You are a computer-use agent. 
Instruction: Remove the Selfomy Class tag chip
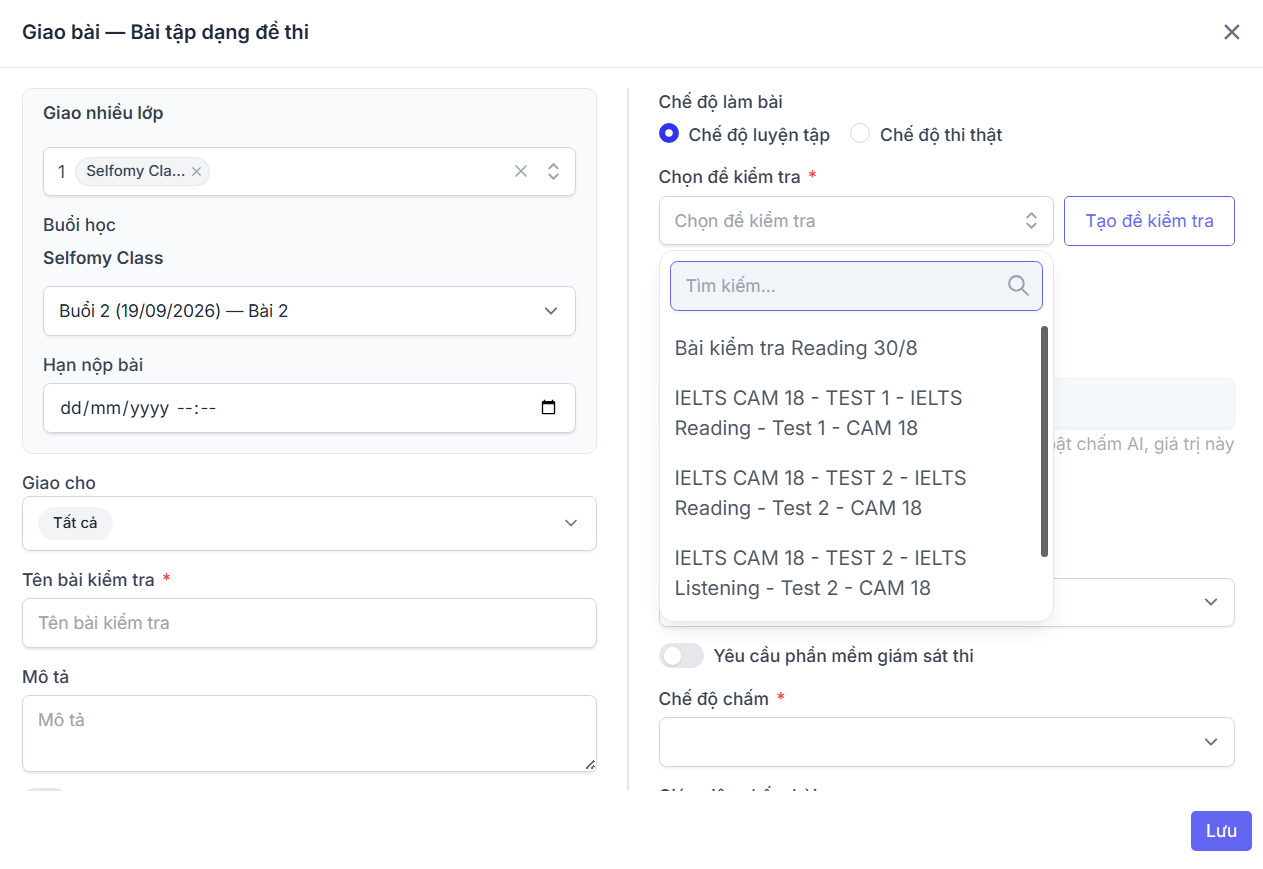pyautogui.click(x=197, y=172)
